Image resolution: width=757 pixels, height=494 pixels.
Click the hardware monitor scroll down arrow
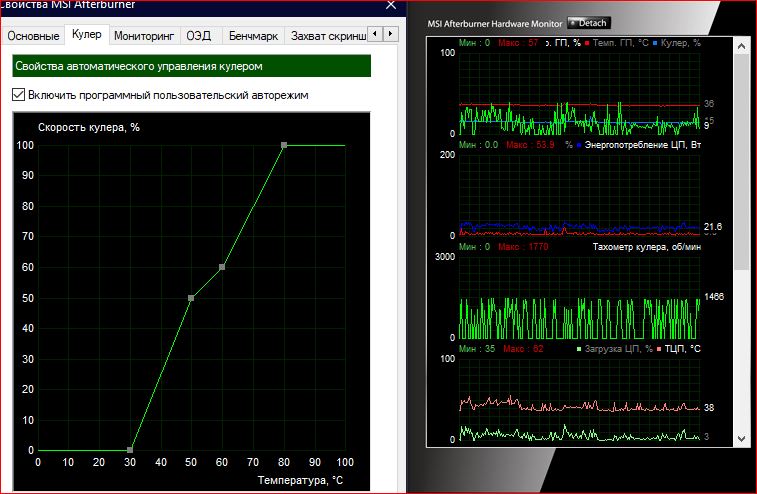point(742,439)
